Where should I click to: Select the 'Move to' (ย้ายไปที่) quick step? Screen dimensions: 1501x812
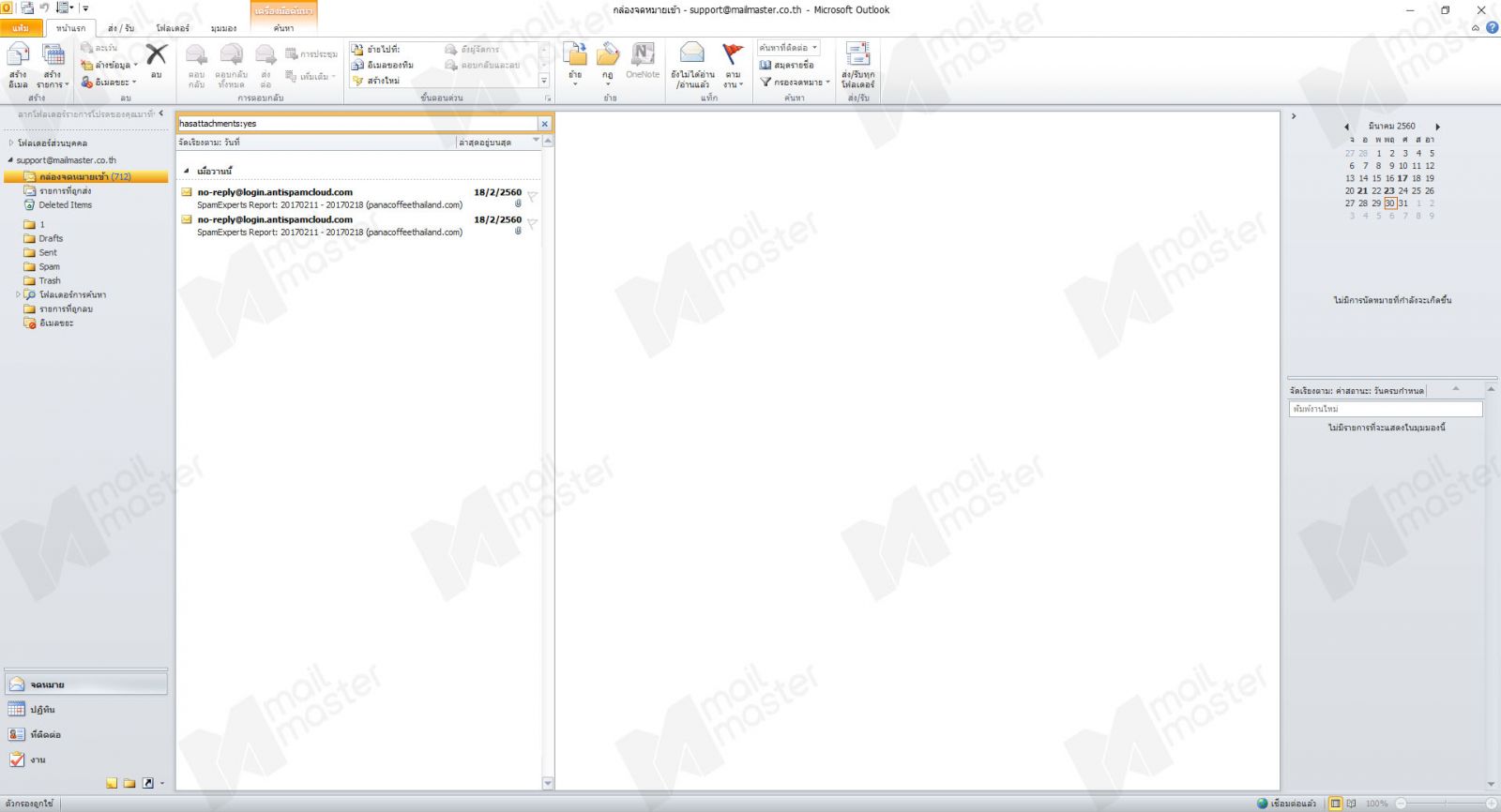click(x=376, y=49)
